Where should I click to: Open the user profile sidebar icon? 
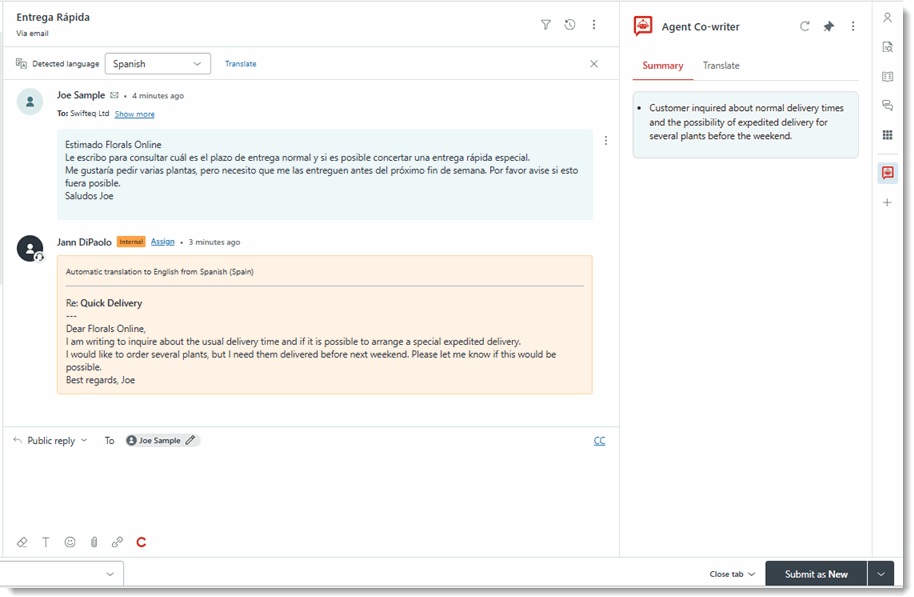[x=887, y=17]
